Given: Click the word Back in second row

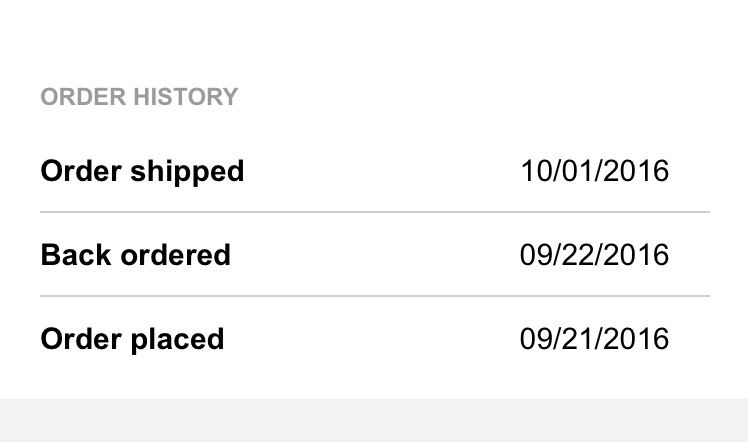Looking at the screenshot, I should (76, 255).
